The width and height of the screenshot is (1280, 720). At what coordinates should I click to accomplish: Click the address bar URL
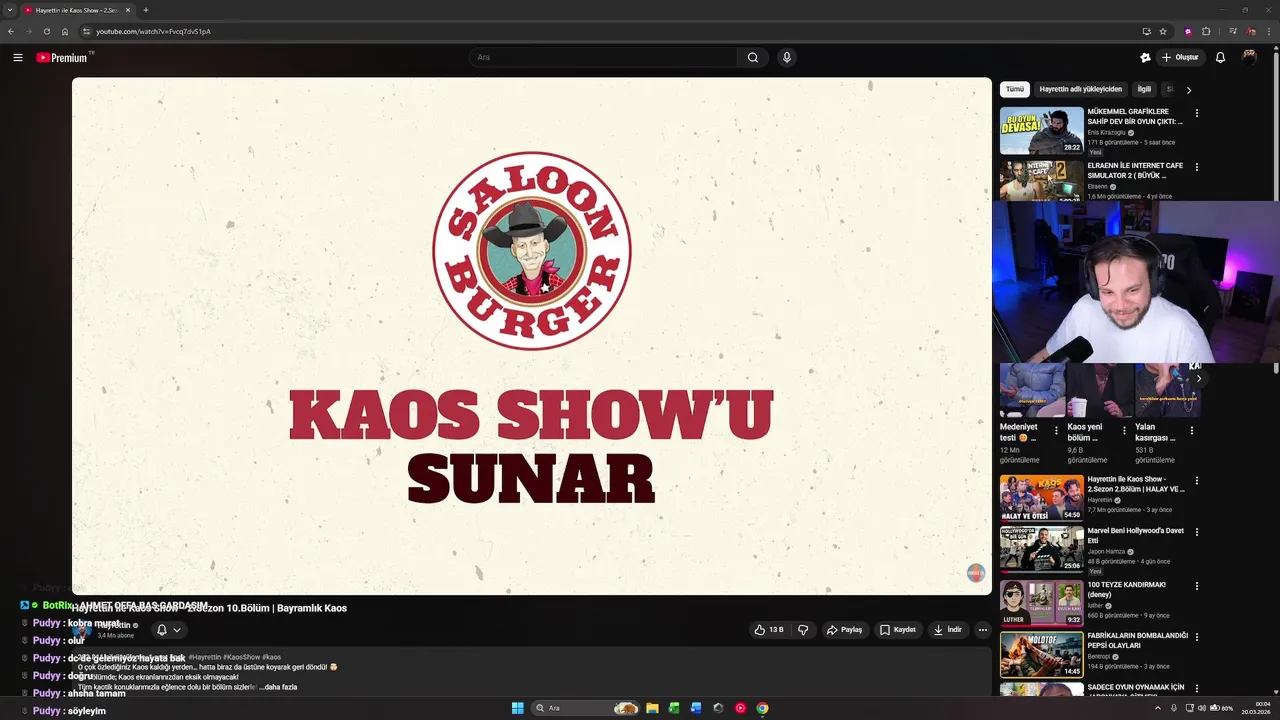pyautogui.click(x=153, y=31)
